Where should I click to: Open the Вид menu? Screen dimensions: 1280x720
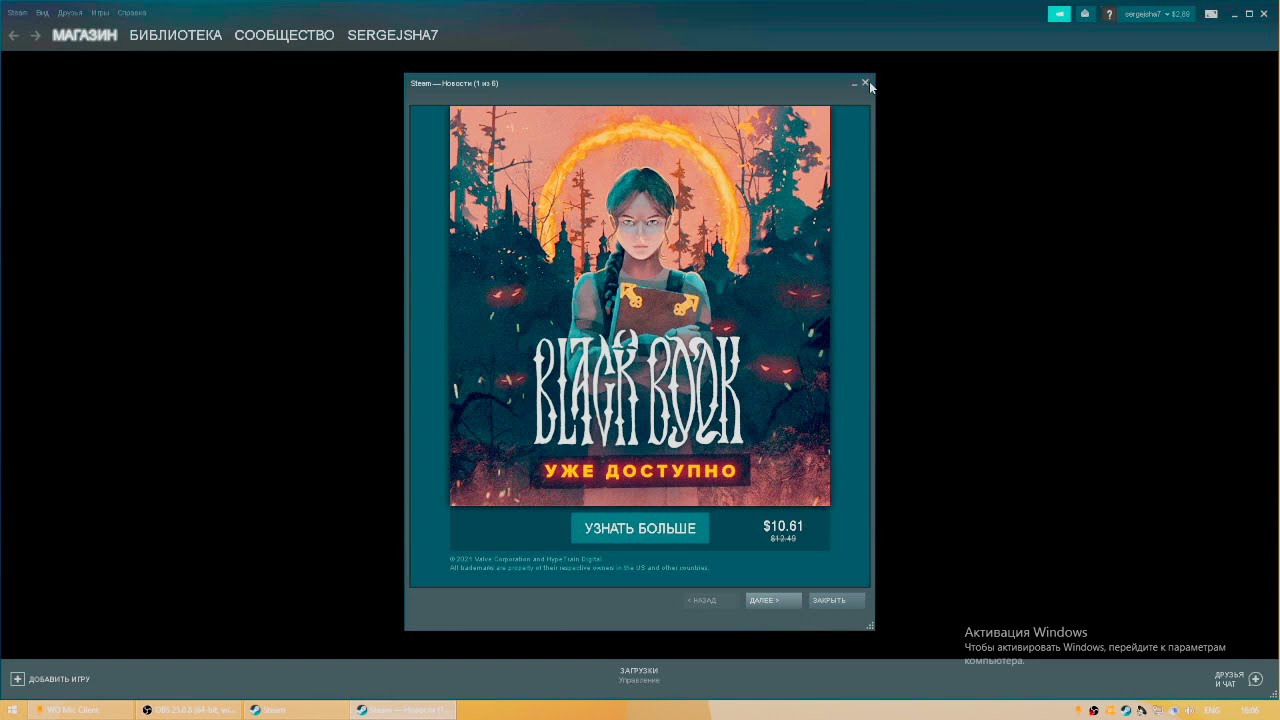pos(42,13)
